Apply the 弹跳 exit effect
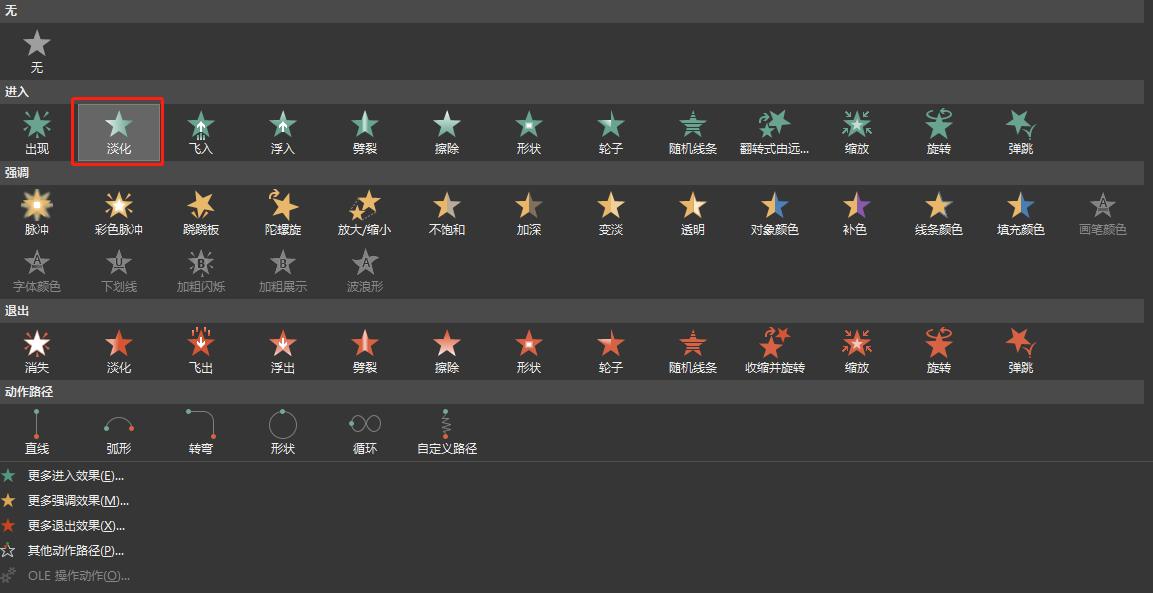Screen dimensions: 1153x593 point(1019,350)
